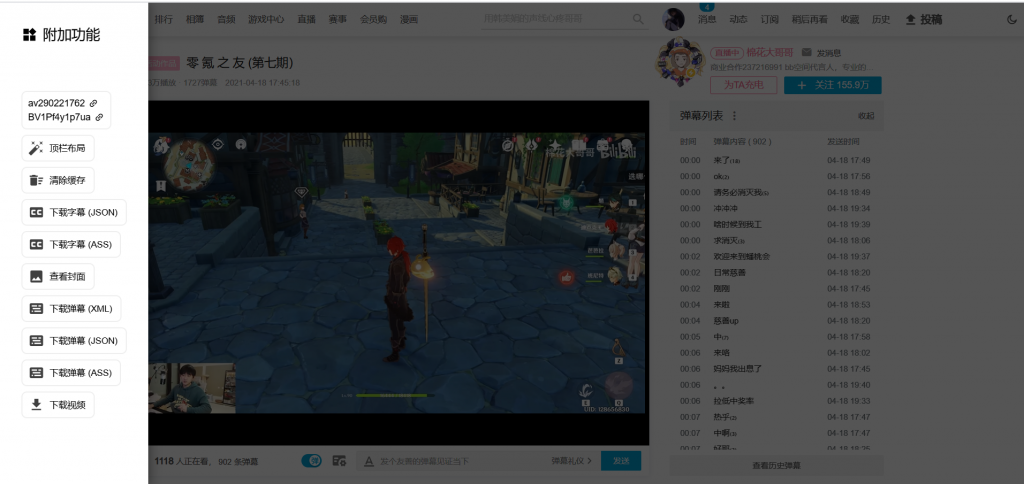This screenshot has width=1024, height=484.
Task: Open the 相簿 album nav item
Action: (195, 20)
